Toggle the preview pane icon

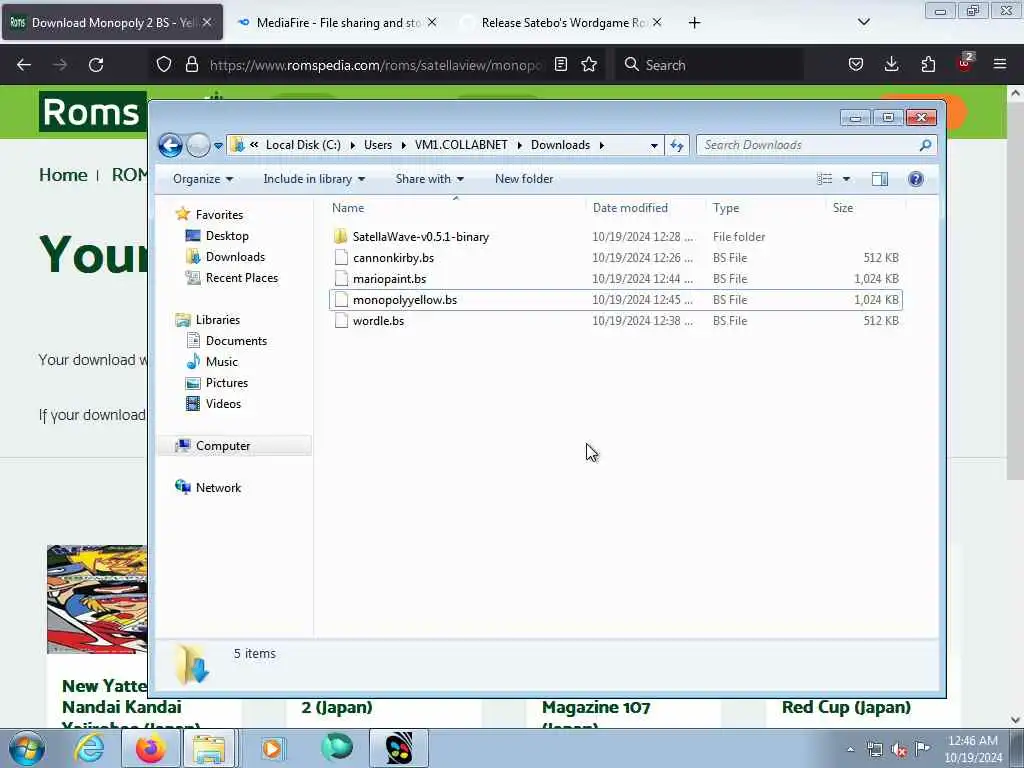point(880,179)
